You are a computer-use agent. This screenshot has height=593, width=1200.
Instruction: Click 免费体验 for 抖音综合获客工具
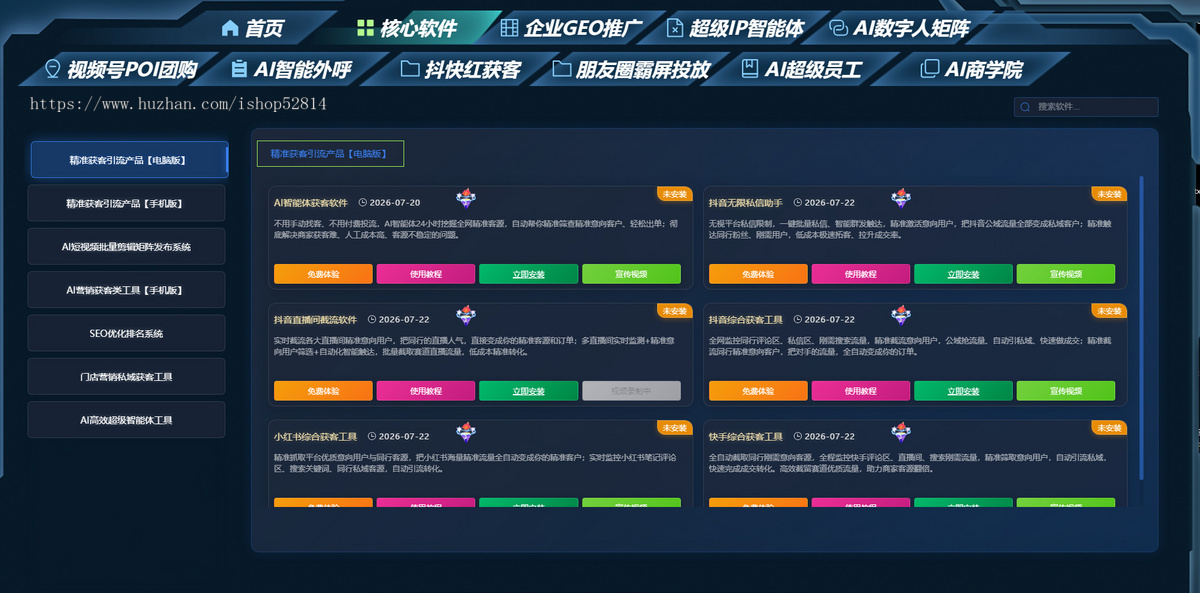click(758, 391)
